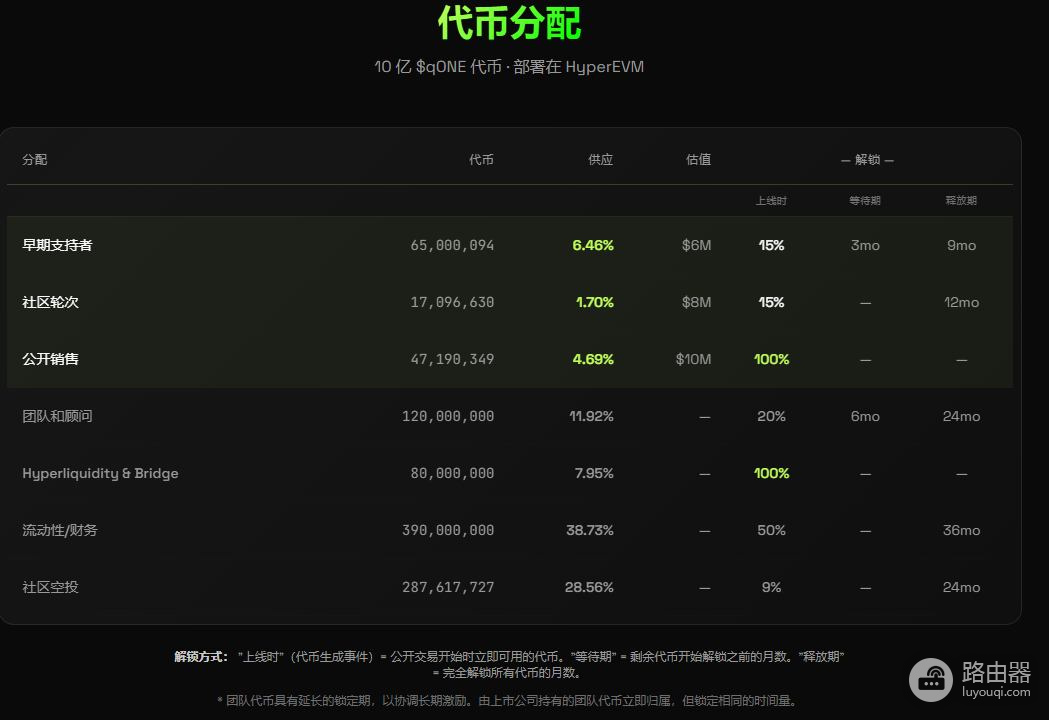Click the 50% launch unlock value
Image resolution: width=1049 pixels, height=720 pixels.
tap(771, 530)
